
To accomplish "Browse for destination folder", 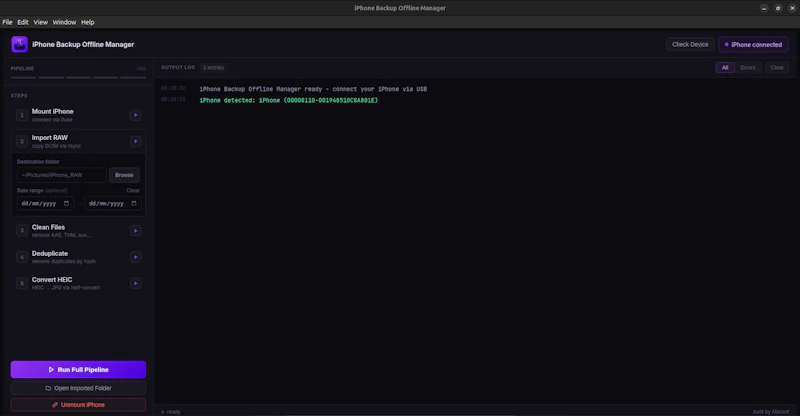I will 124,175.
